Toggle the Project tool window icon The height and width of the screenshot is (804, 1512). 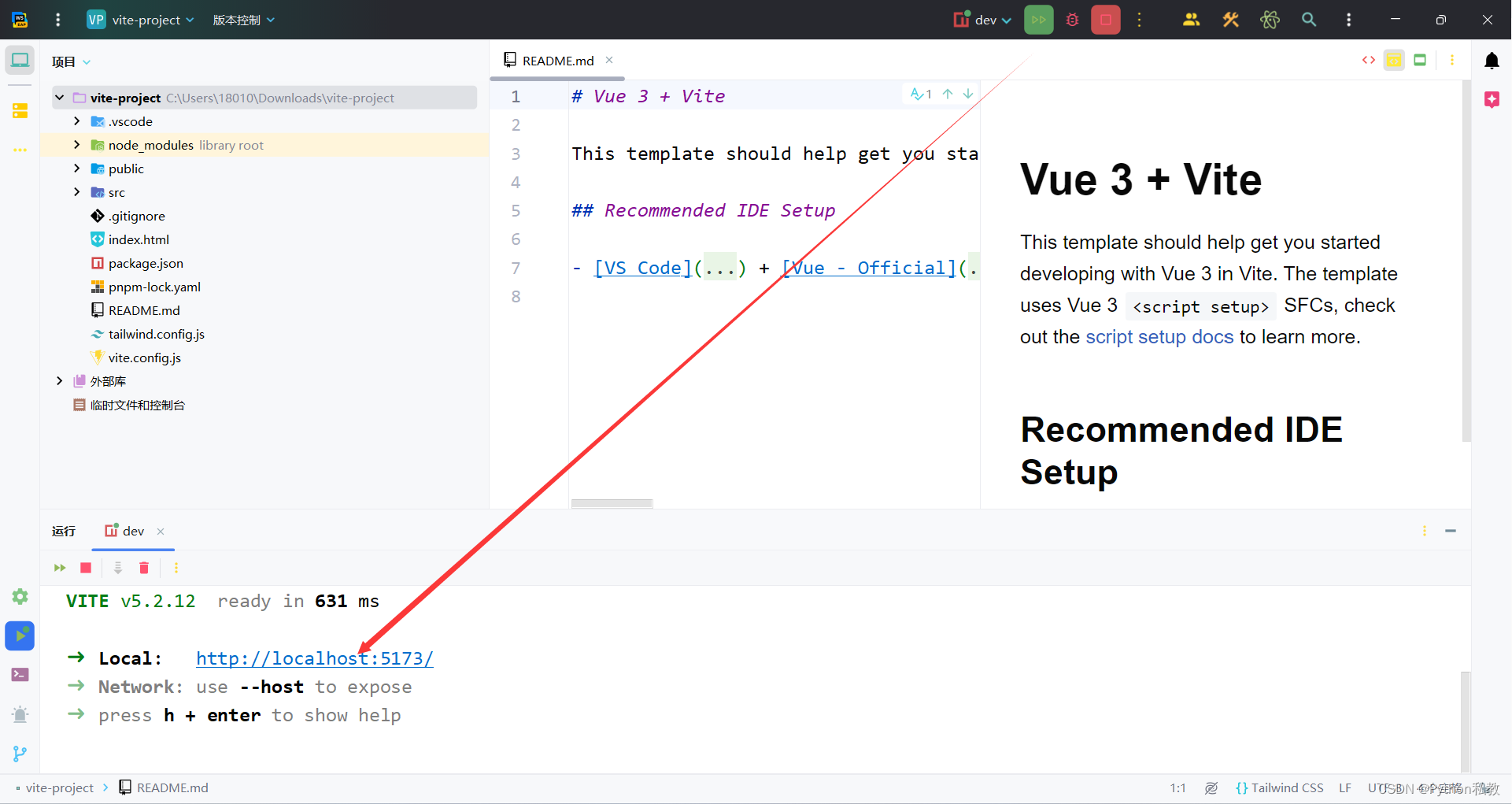coord(20,61)
